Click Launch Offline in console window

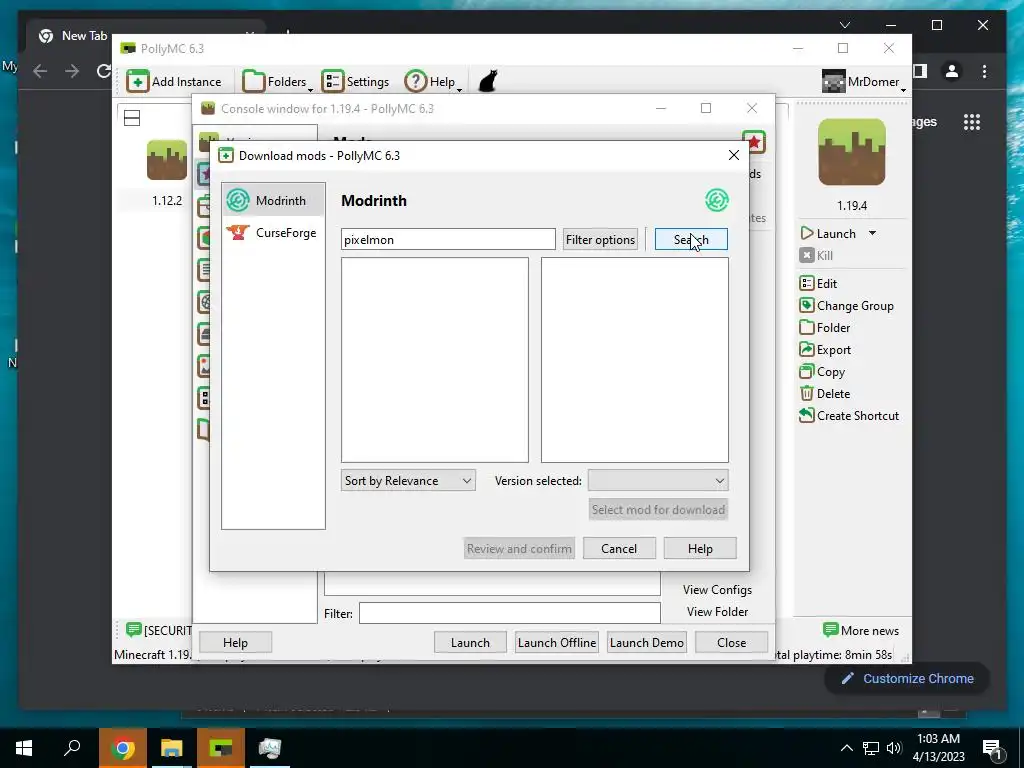point(557,643)
